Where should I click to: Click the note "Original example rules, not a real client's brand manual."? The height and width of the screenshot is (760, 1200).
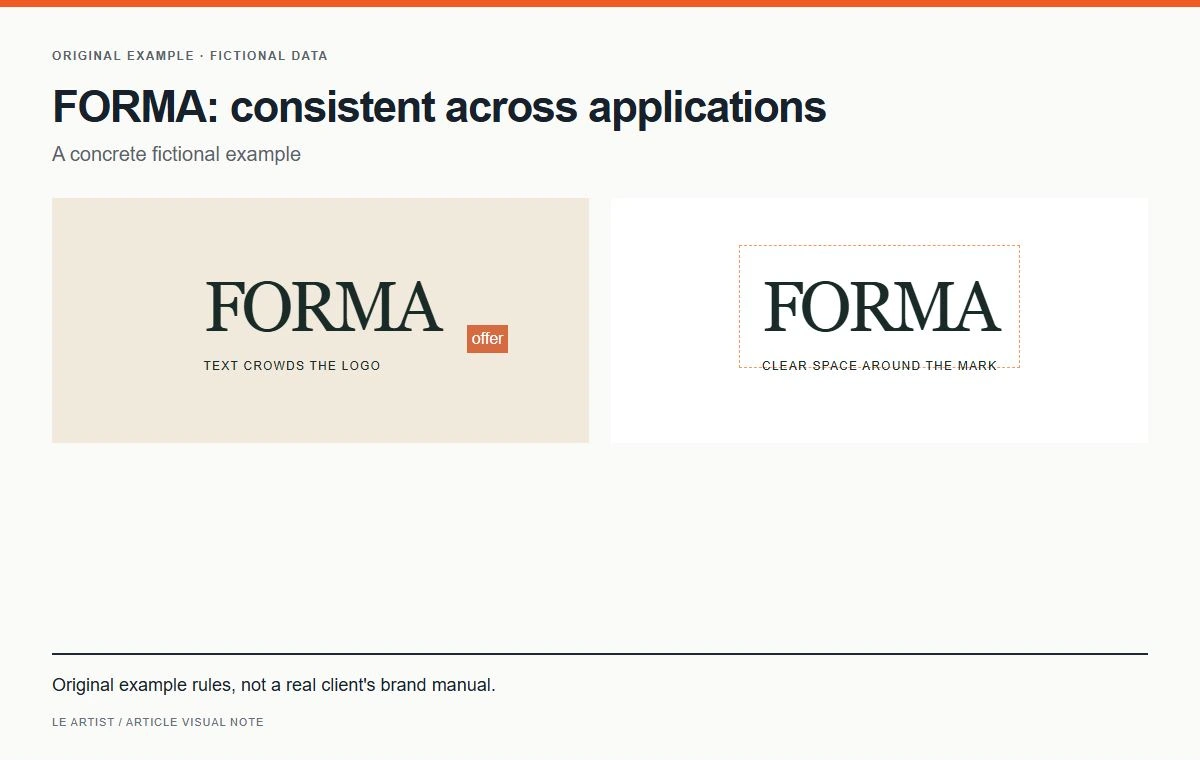[x=274, y=686]
